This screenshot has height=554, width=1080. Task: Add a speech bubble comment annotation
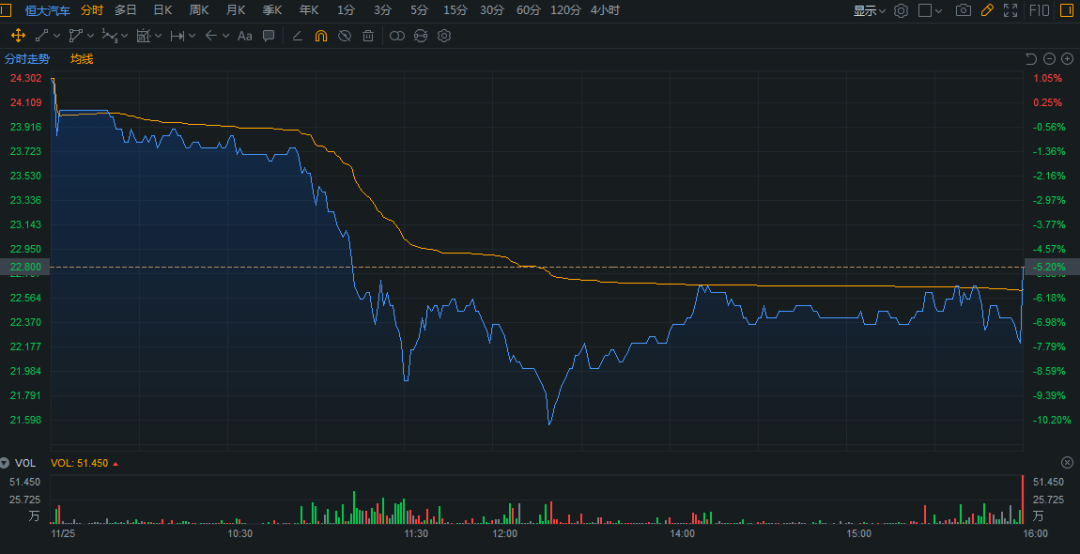[269, 36]
